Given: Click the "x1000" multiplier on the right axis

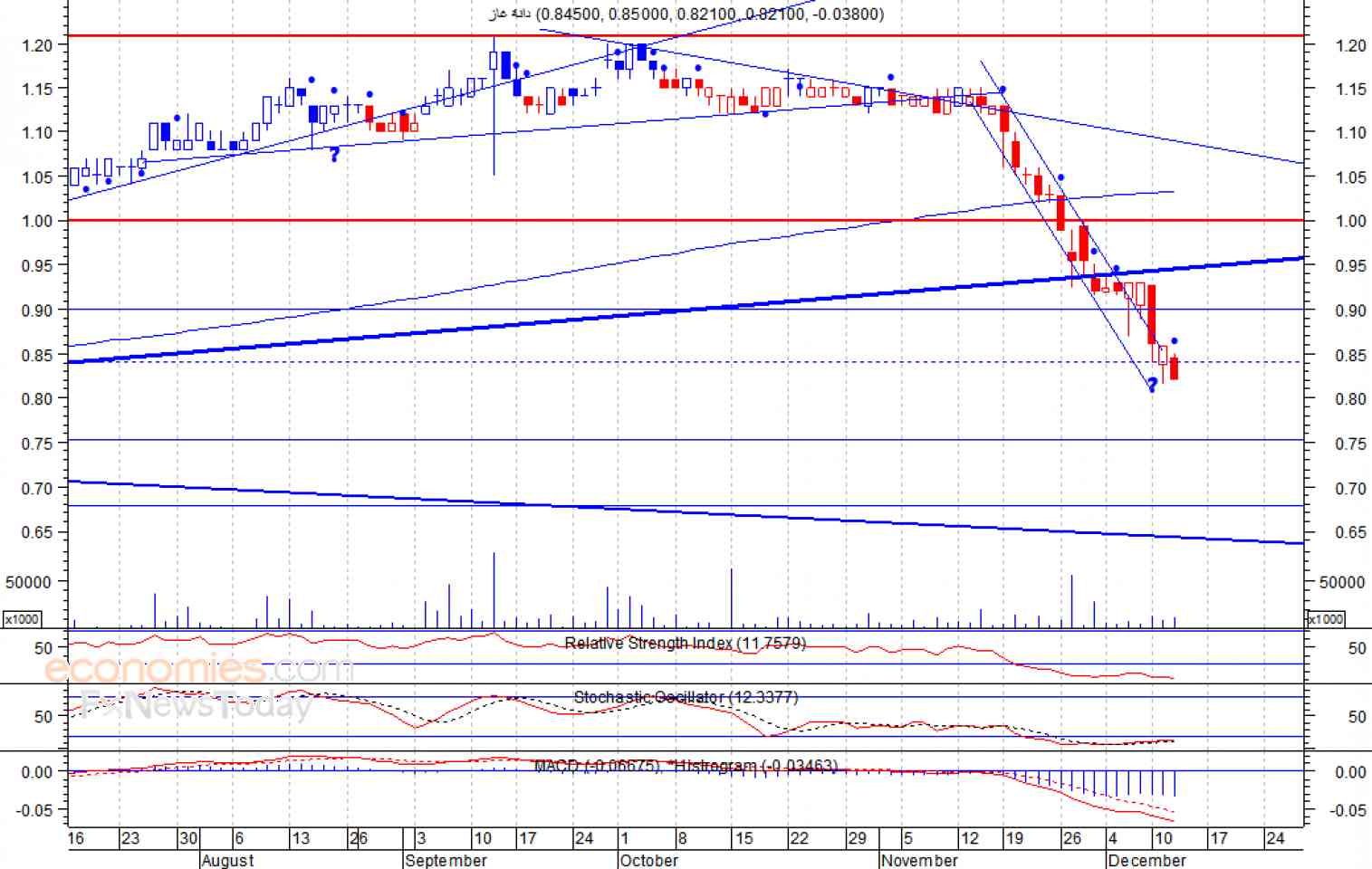Looking at the screenshot, I should pos(1325,619).
